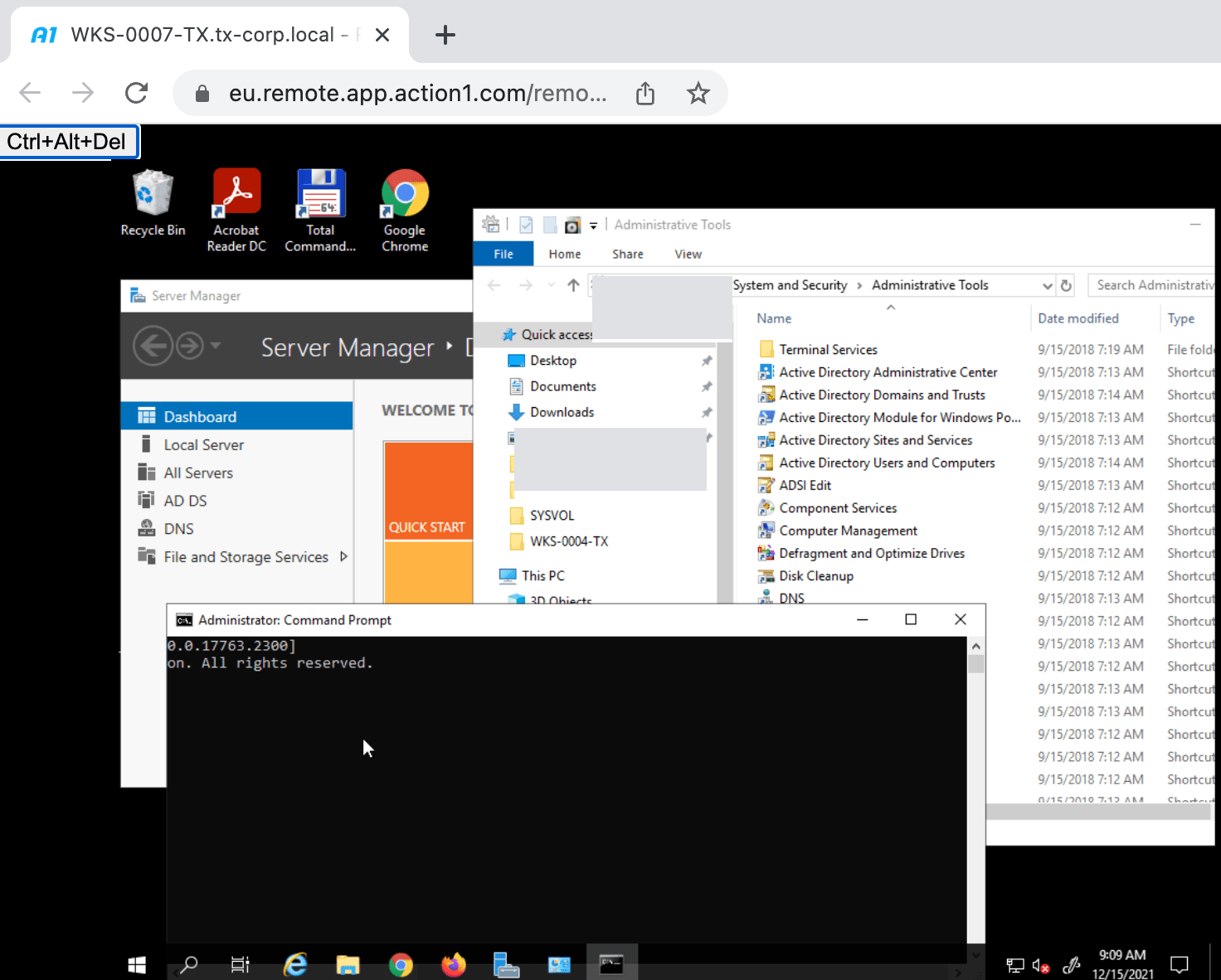Switch to the View ribbon tab
Screen dimensions: 1221x980
688,254
